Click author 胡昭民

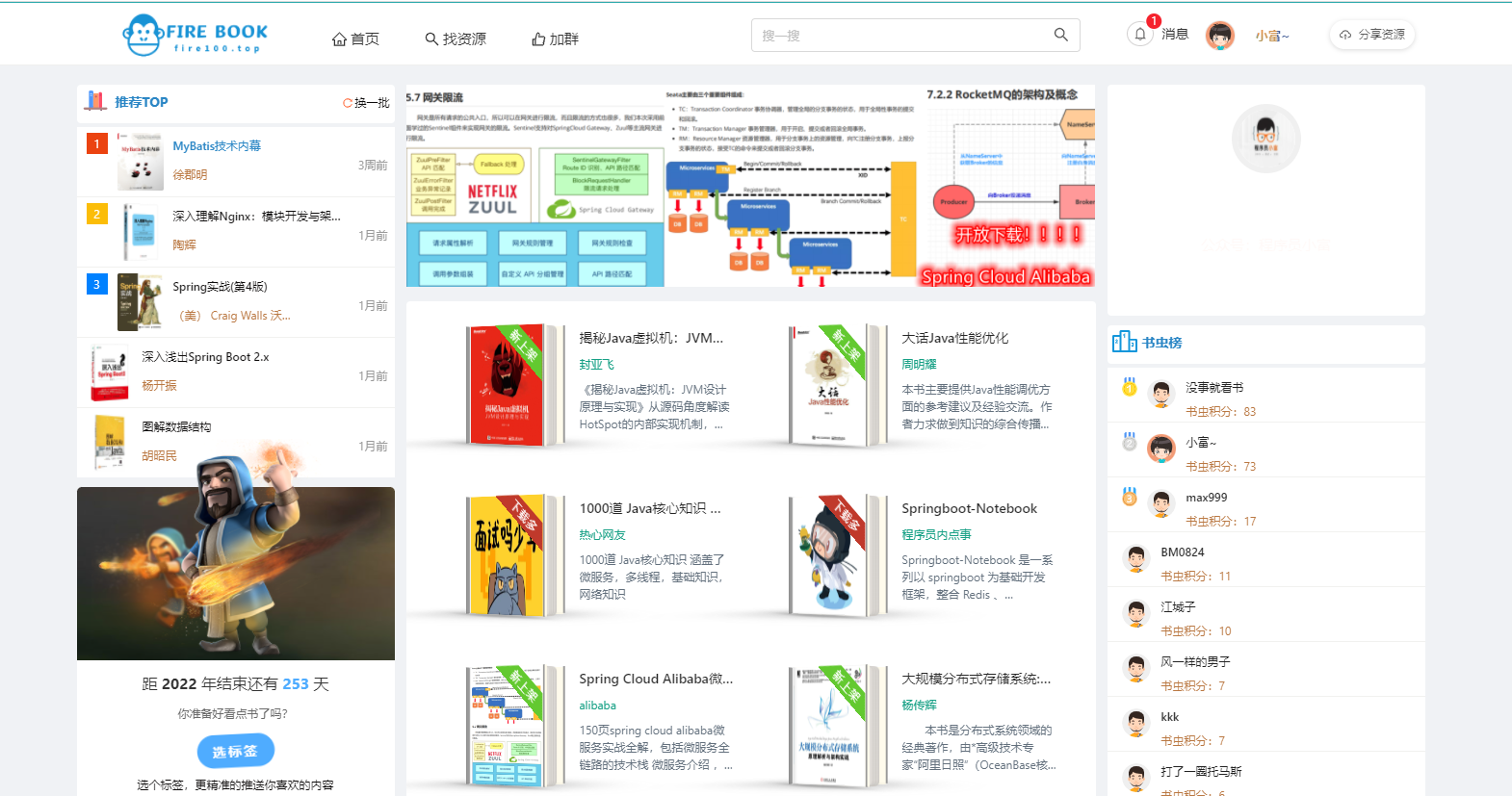point(159,455)
